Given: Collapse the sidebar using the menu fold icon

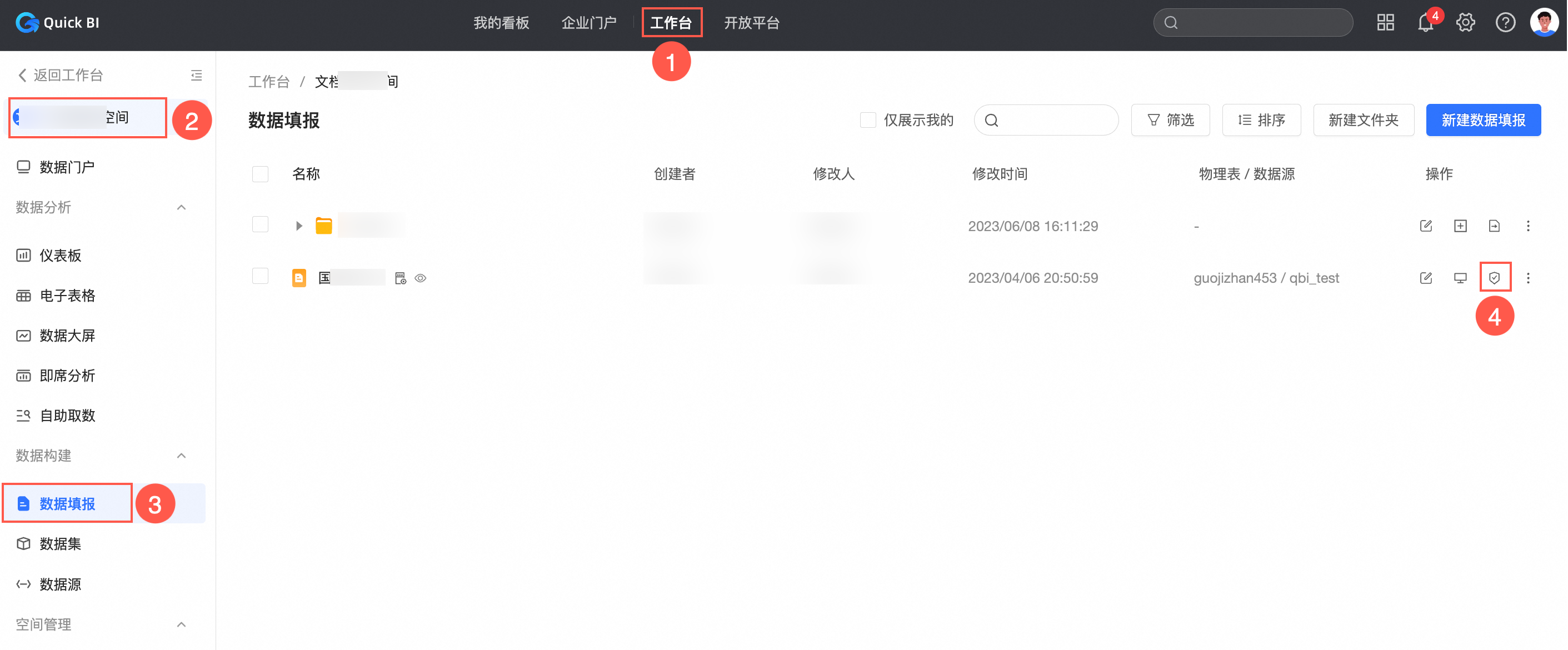Looking at the screenshot, I should pyautogui.click(x=196, y=76).
